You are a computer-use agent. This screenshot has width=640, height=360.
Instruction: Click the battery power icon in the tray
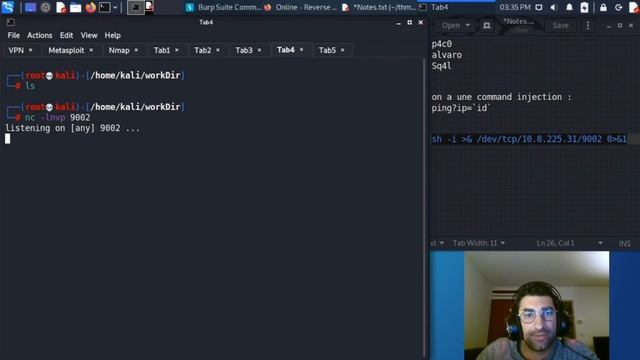pyautogui.click(x=584, y=7)
